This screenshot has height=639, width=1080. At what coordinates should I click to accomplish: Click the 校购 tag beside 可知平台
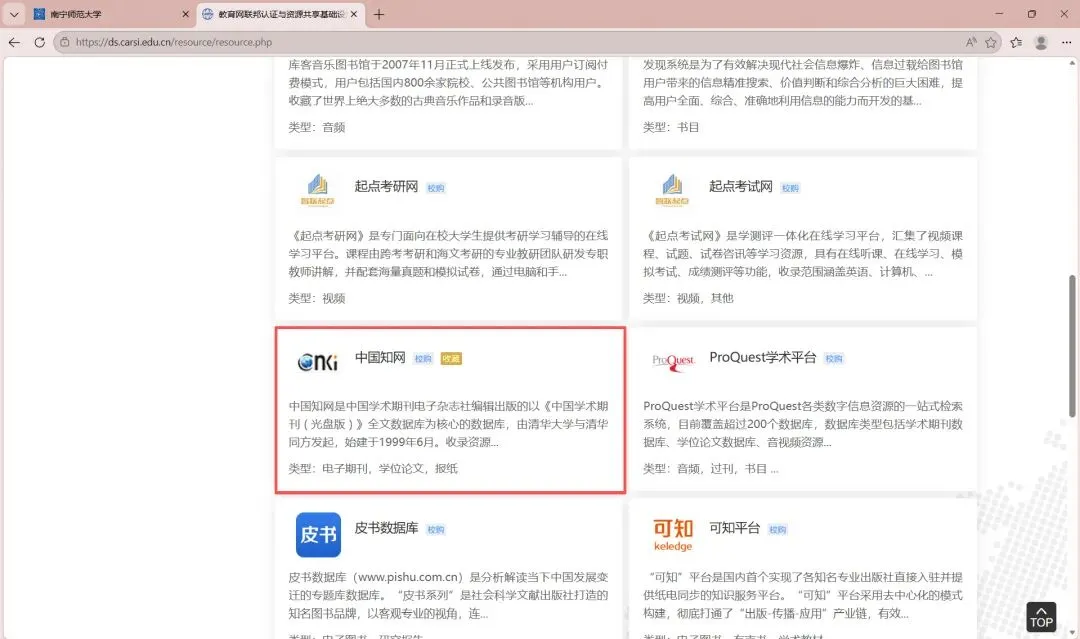(x=778, y=530)
